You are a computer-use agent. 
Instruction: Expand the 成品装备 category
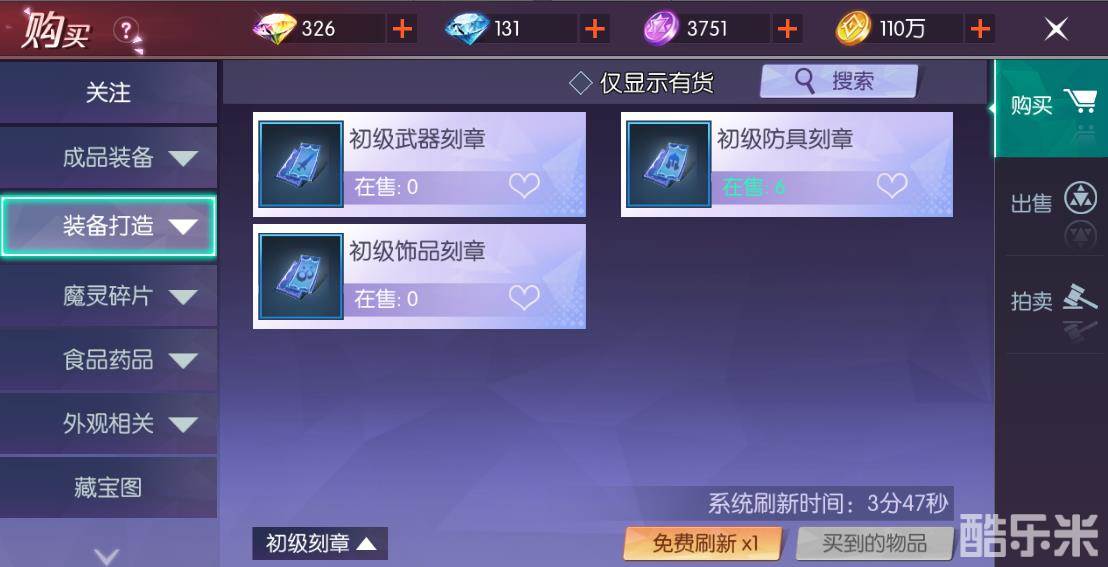point(108,158)
